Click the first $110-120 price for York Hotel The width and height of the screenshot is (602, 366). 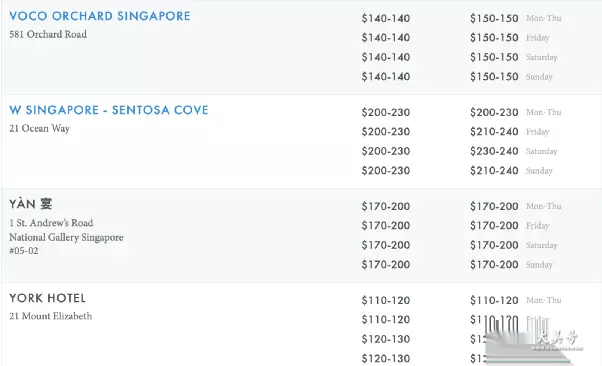point(386,300)
